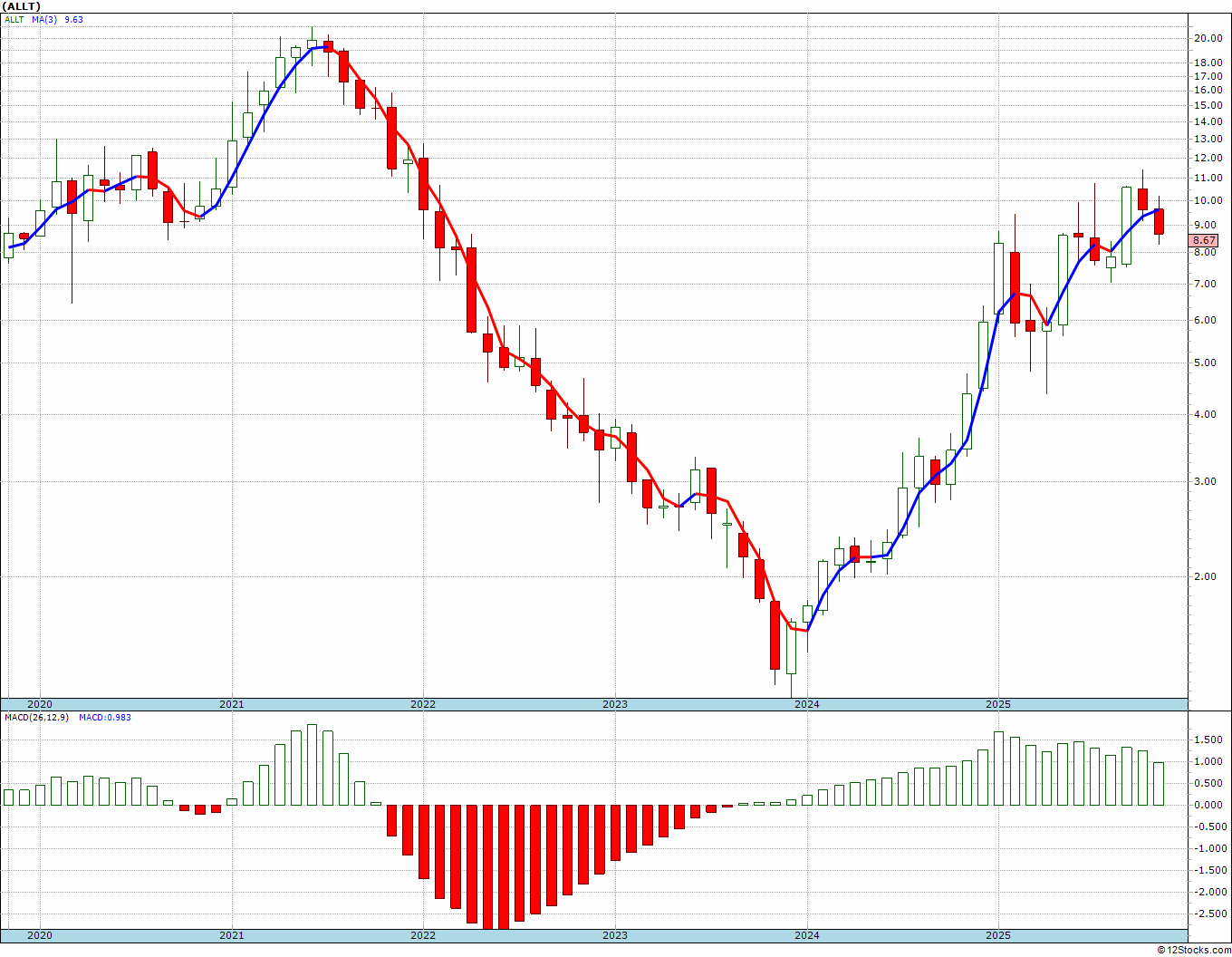The height and width of the screenshot is (957, 1232).
Task: Click 2025 on the MACD panel time axis
Action: tap(998, 935)
